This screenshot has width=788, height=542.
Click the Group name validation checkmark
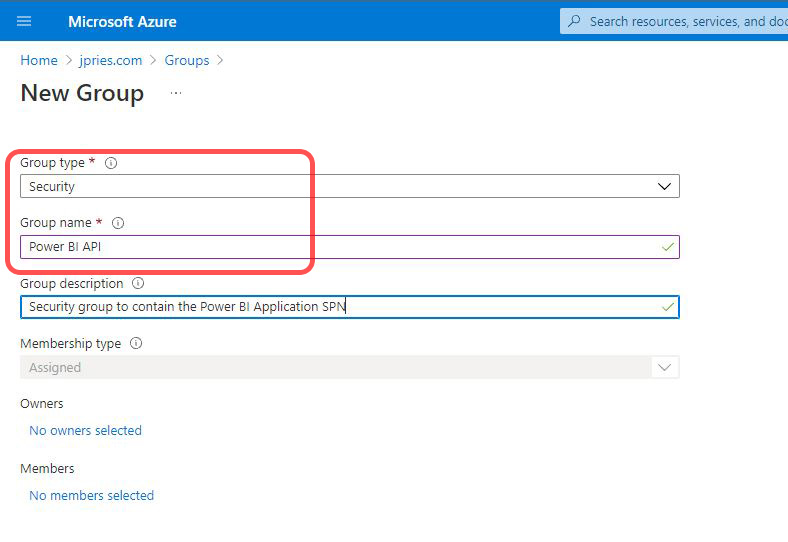pyautogui.click(x=667, y=247)
